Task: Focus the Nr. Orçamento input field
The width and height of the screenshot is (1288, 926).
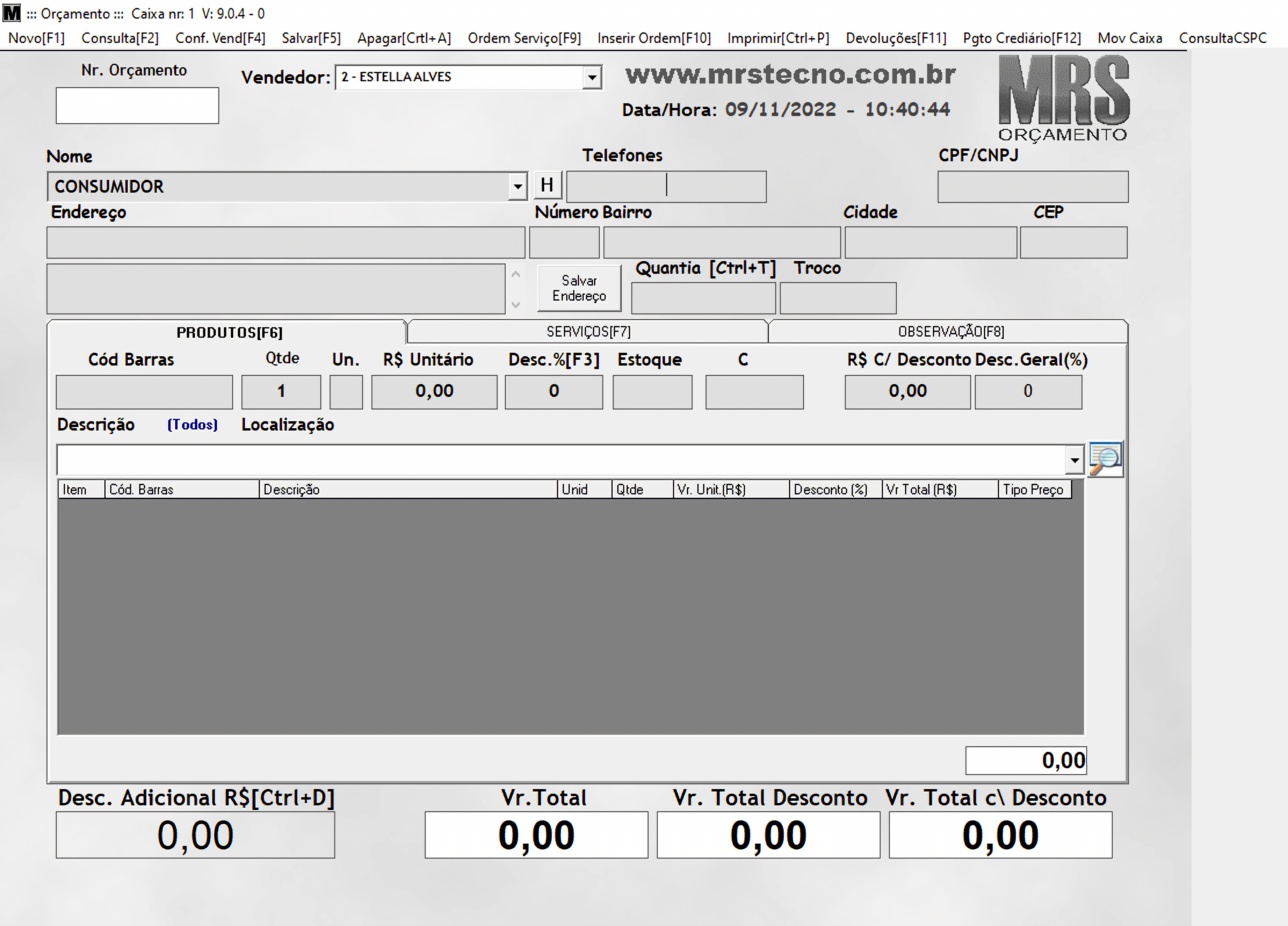Action: click(x=137, y=106)
